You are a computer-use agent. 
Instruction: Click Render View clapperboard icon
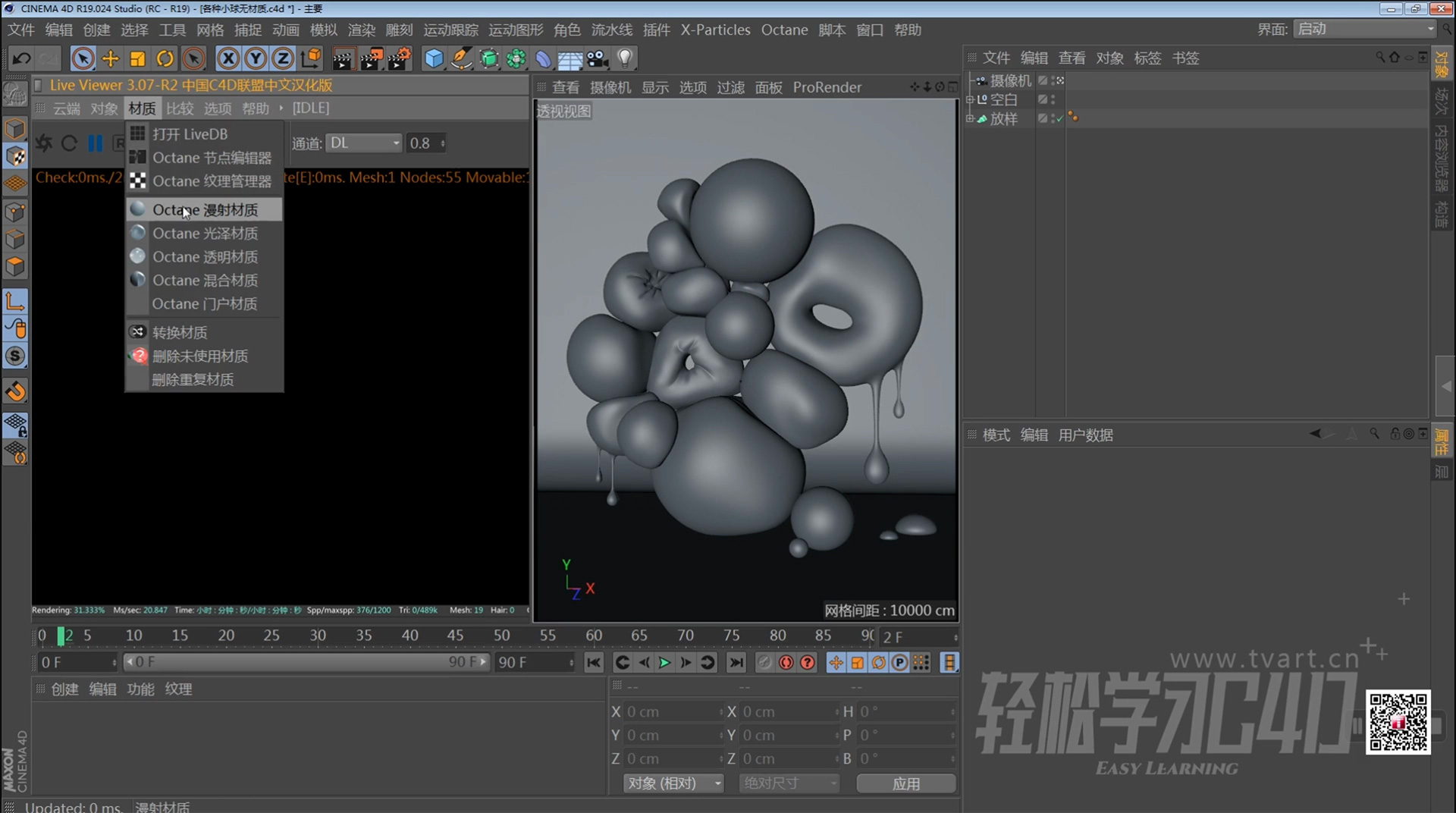pos(343,58)
